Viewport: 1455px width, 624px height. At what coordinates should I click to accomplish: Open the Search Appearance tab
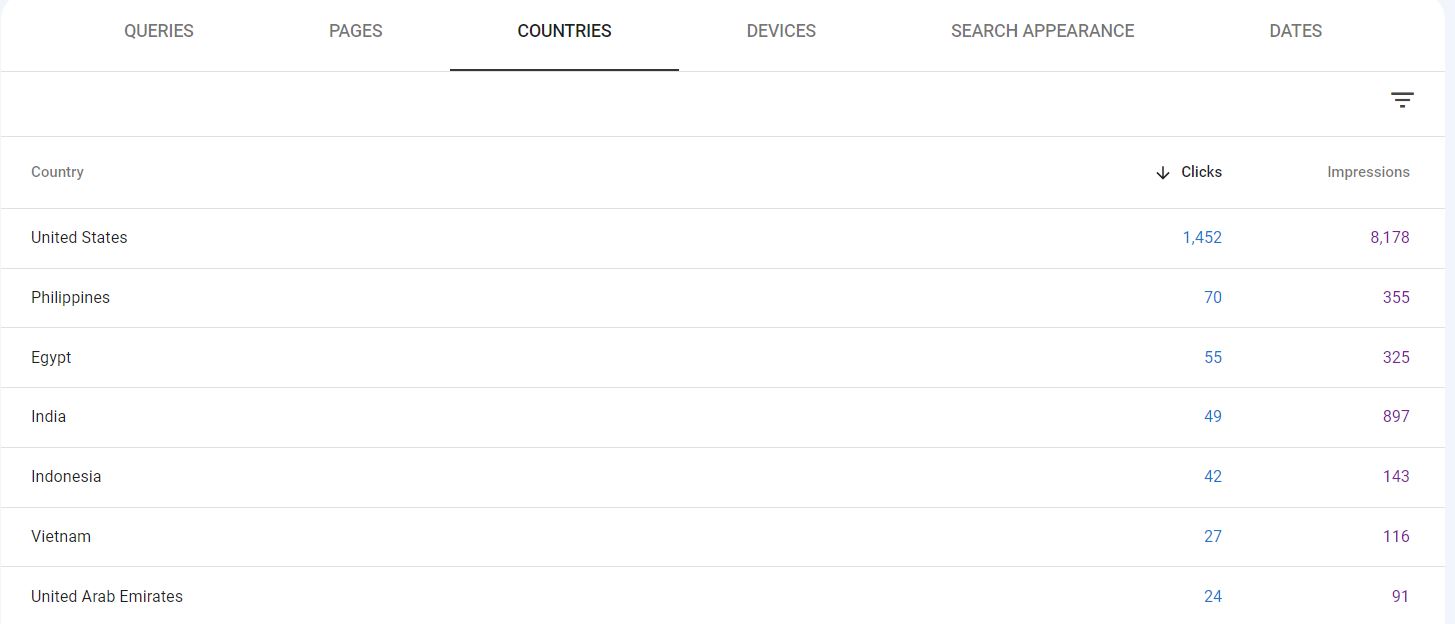point(1042,31)
